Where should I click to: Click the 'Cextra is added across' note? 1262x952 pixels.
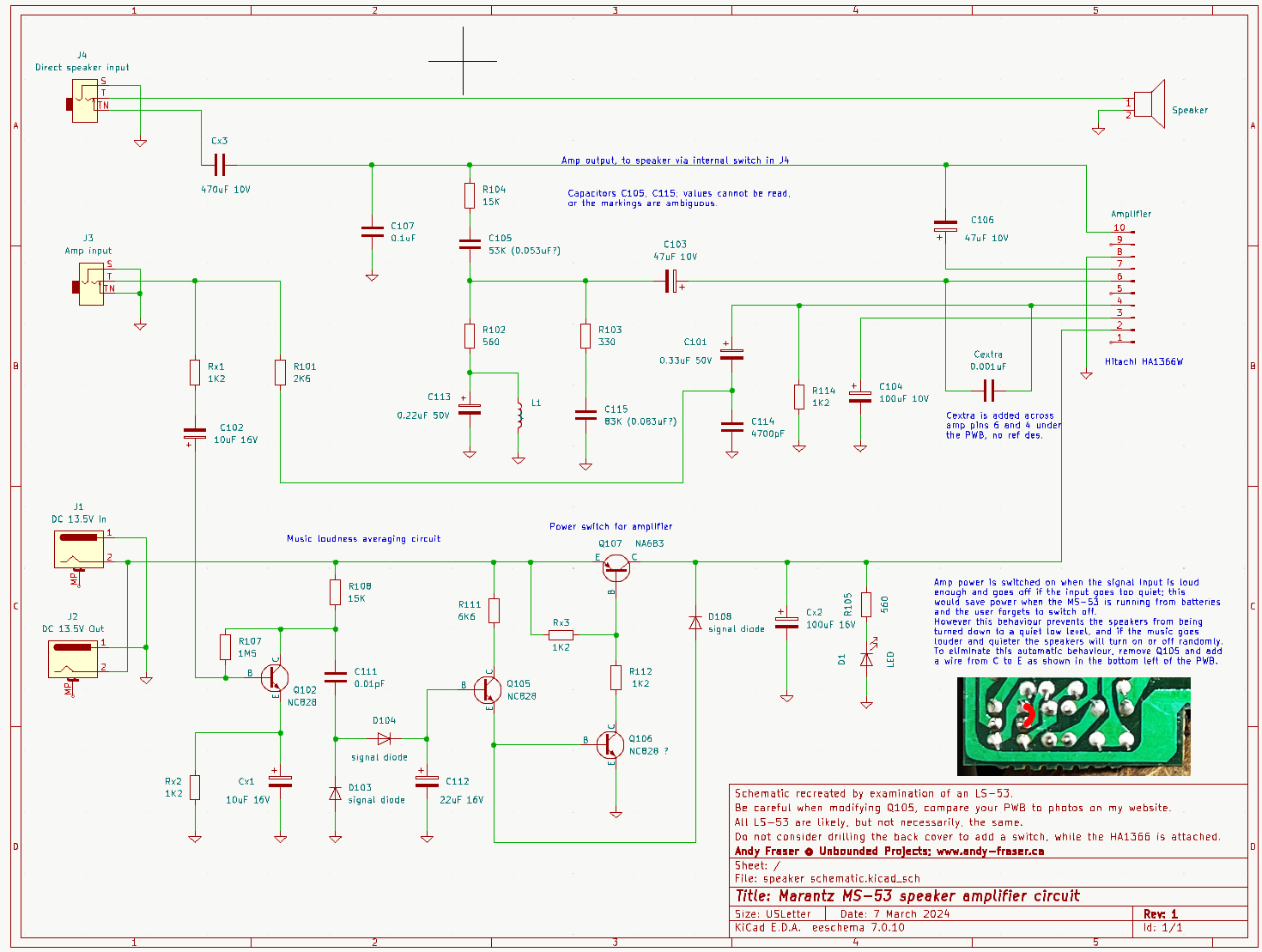pyautogui.click(x=1003, y=425)
